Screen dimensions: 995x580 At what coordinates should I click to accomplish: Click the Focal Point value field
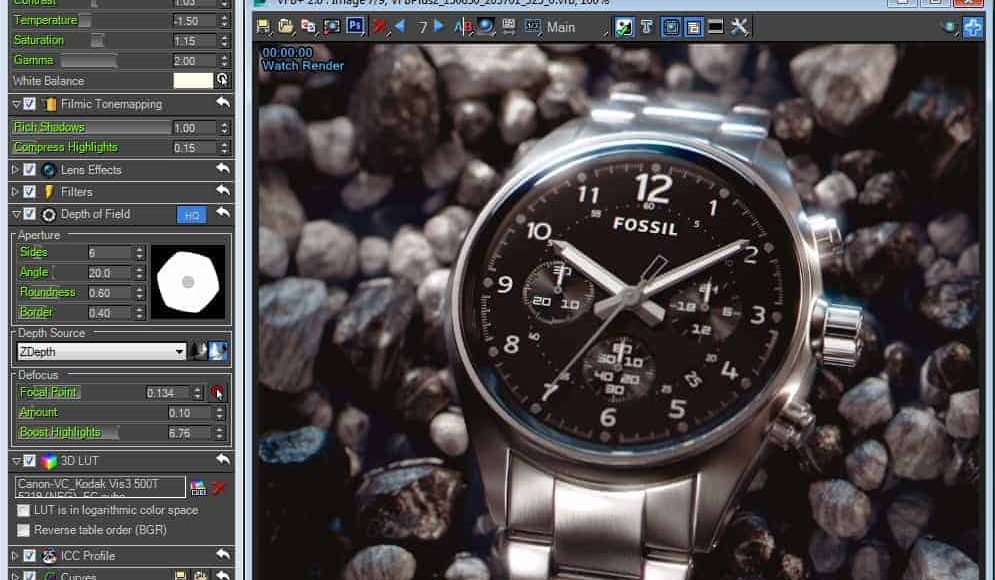165,393
